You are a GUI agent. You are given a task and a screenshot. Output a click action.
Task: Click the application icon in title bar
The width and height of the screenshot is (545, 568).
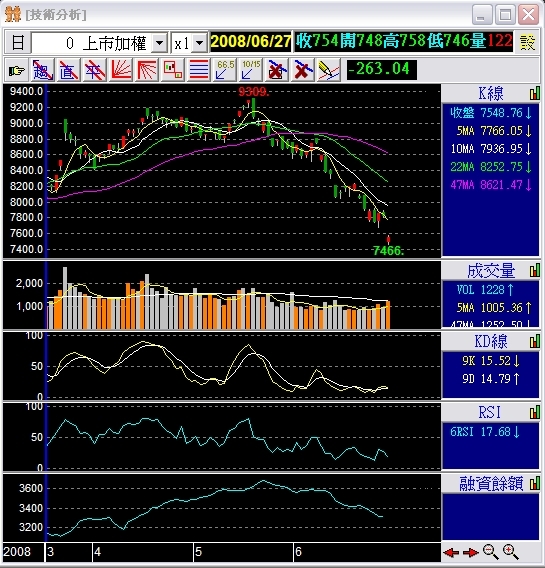tap(13, 14)
